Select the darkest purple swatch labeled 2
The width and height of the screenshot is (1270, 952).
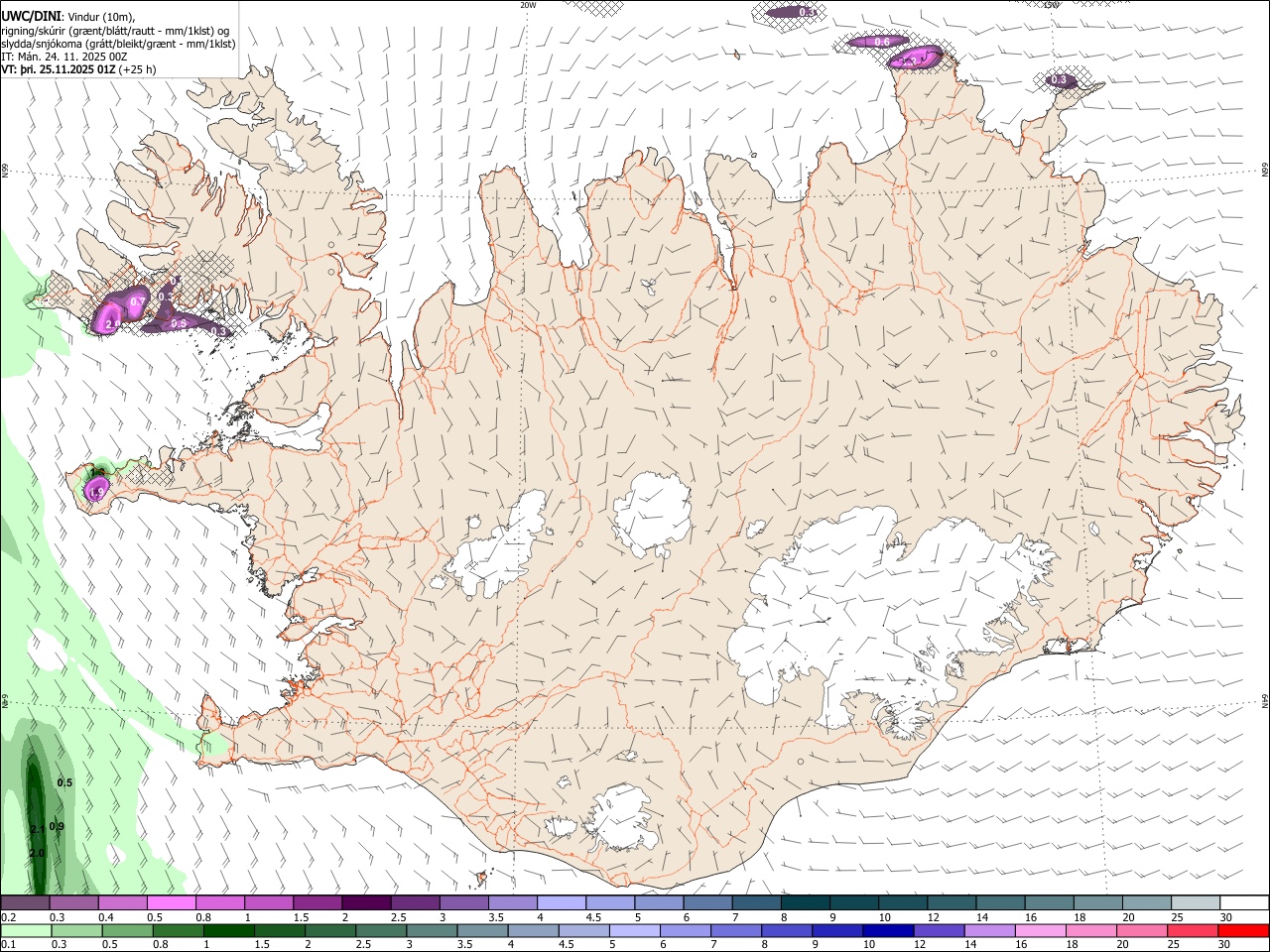click(x=366, y=902)
